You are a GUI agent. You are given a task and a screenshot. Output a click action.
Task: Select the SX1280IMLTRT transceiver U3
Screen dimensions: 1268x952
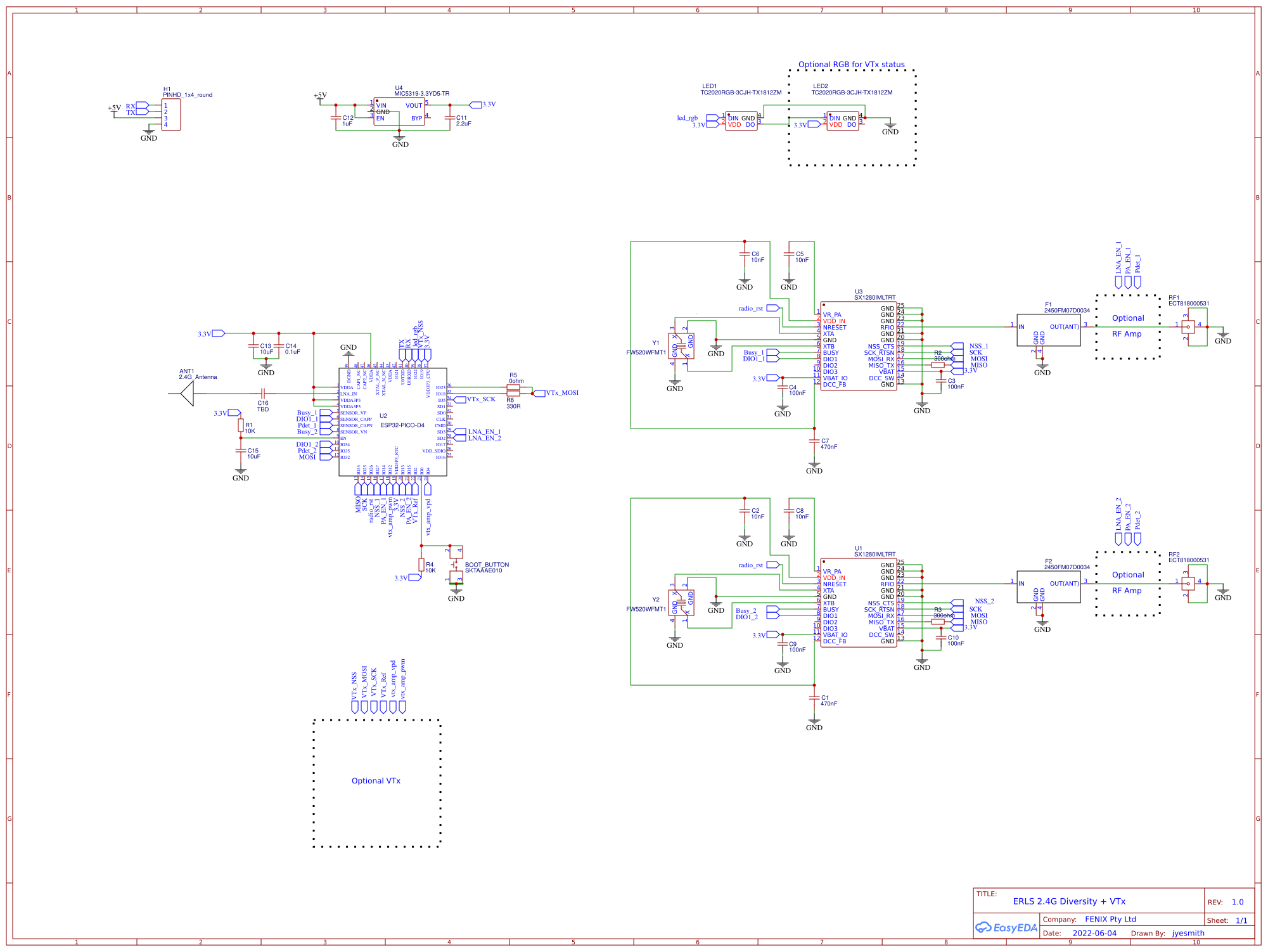coord(859,345)
